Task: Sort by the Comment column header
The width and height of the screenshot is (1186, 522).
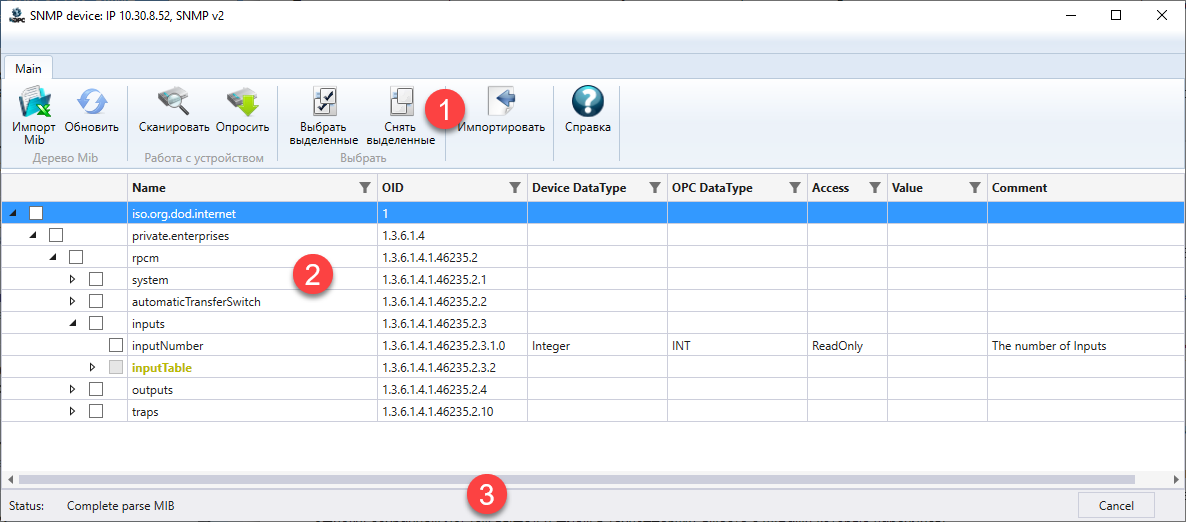Action: pyautogui.click(x=1019, y=188)
